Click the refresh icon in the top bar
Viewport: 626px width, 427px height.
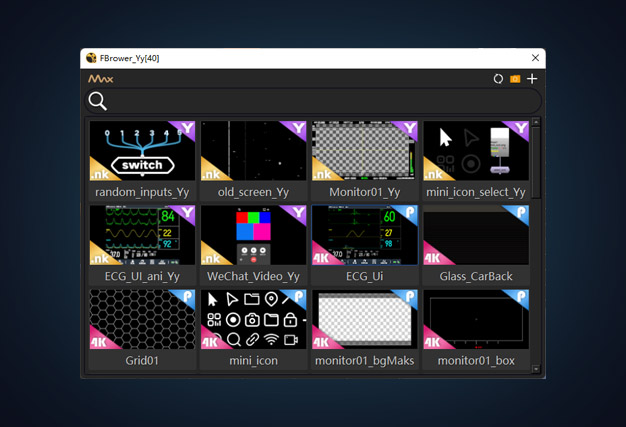tap(498, 79)
